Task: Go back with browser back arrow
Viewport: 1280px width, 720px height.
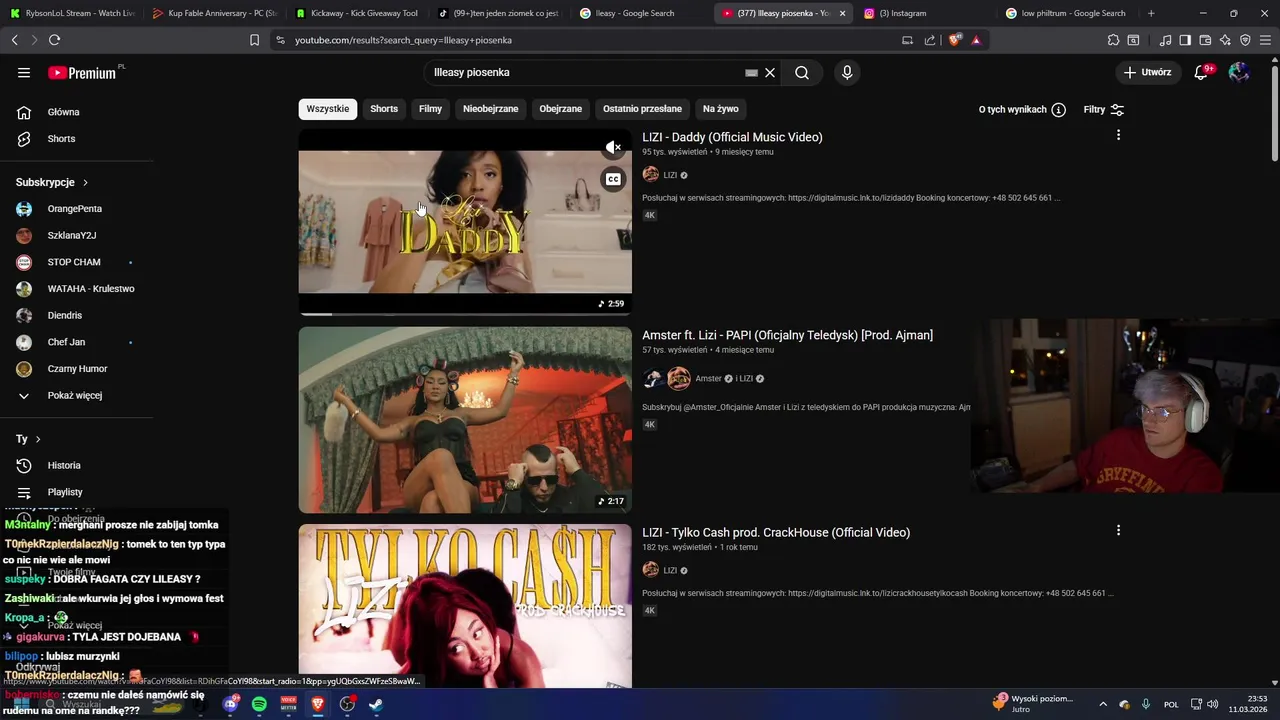Action: point(15,40)
